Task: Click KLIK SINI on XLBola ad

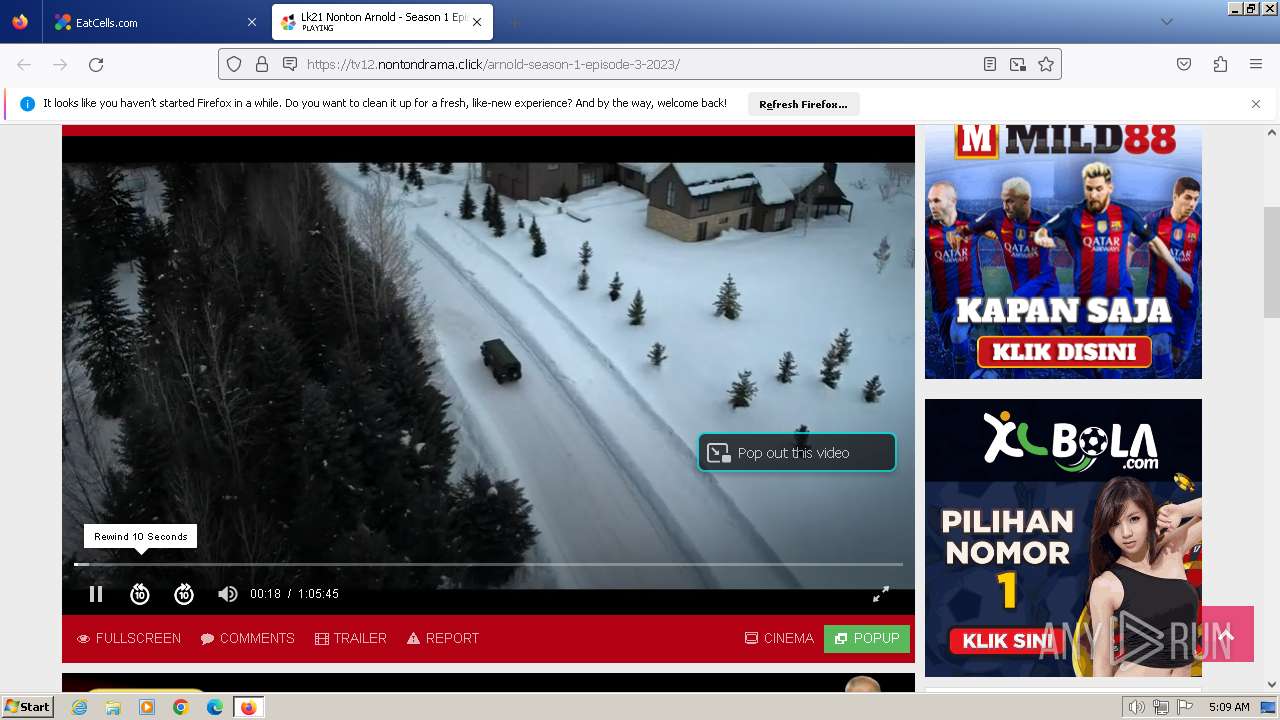Action: 1006,640
